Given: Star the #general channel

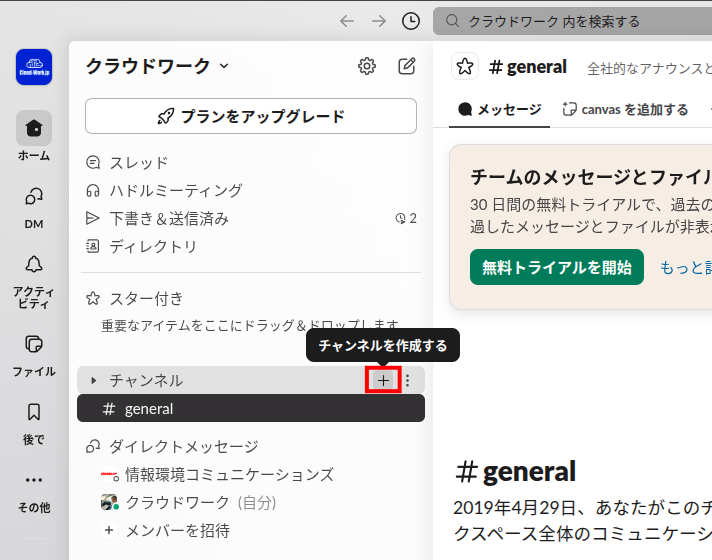Looking at the screenshot, I should [464, 66].
